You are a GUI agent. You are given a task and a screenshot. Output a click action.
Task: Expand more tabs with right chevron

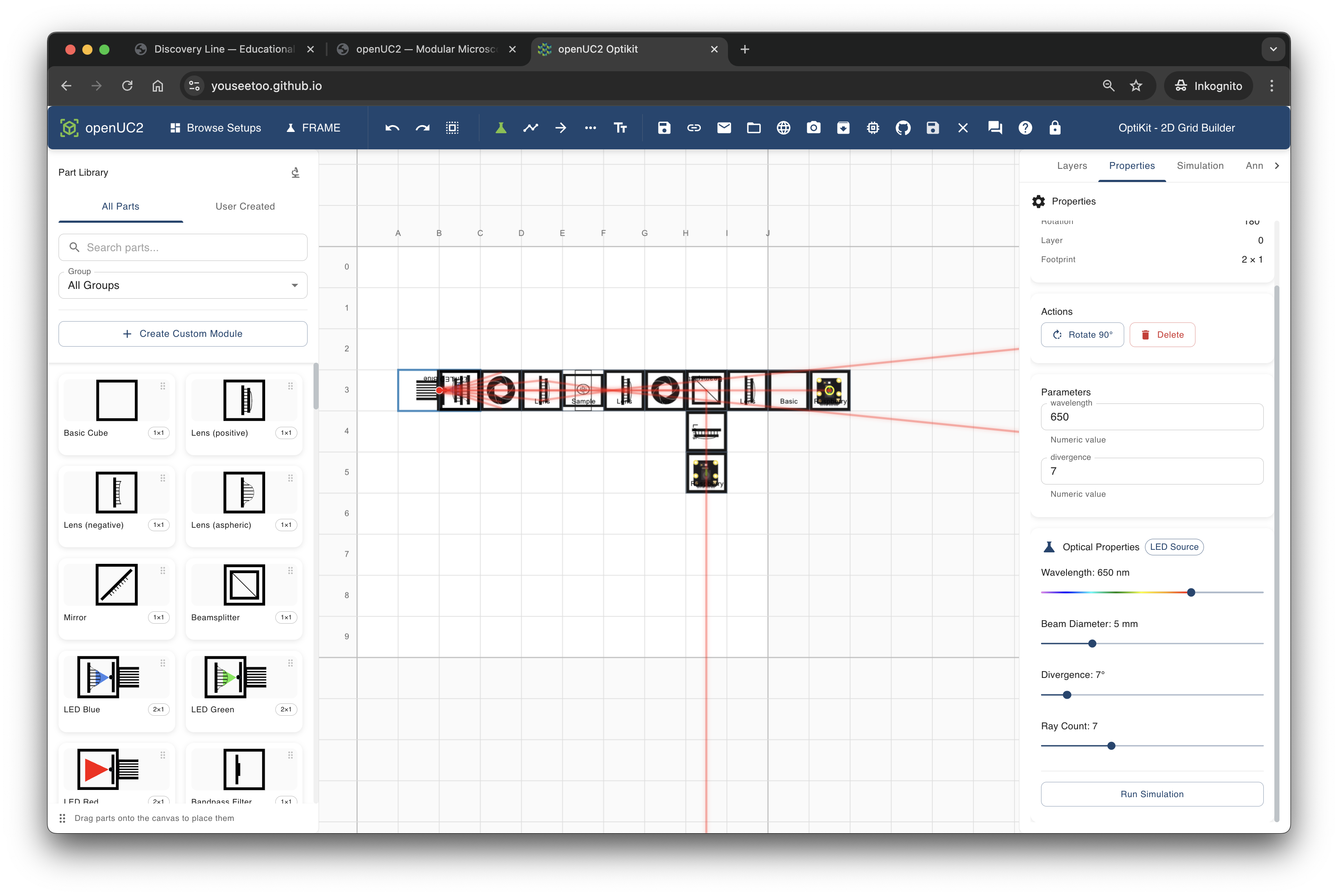coord(1276,166)
